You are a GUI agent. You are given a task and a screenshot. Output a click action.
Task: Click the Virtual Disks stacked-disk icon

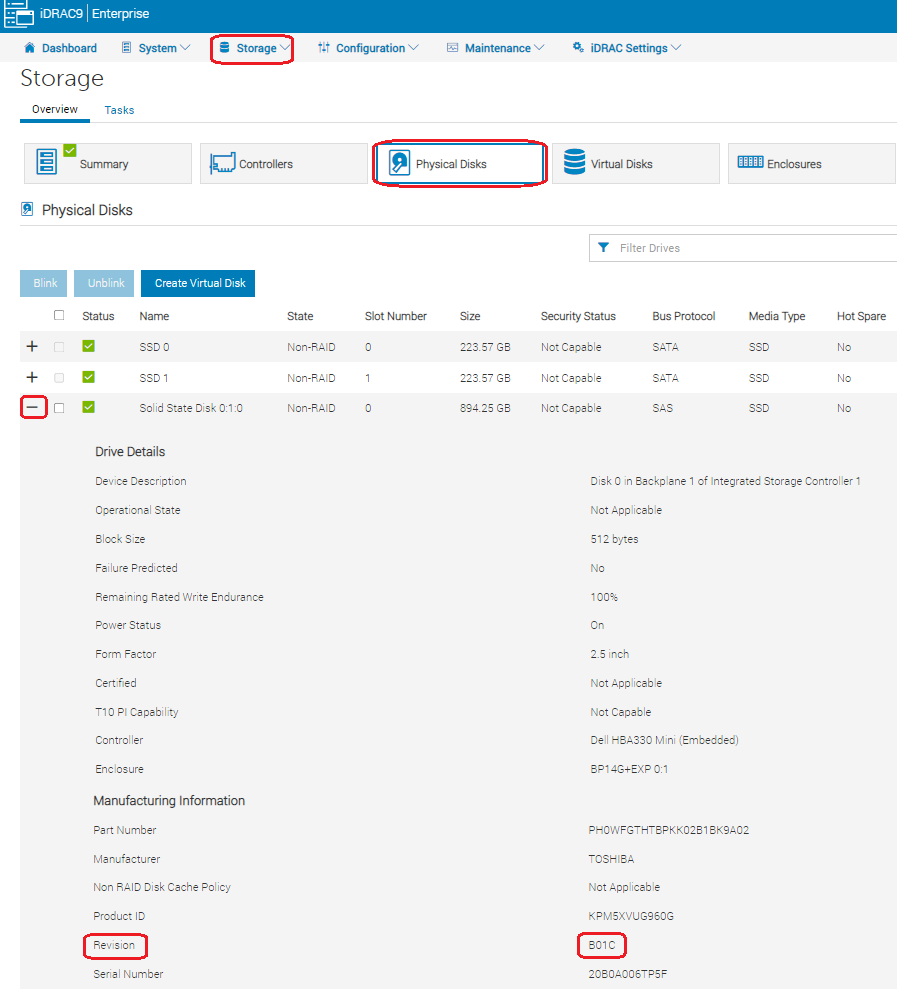(x=574, y=162)
